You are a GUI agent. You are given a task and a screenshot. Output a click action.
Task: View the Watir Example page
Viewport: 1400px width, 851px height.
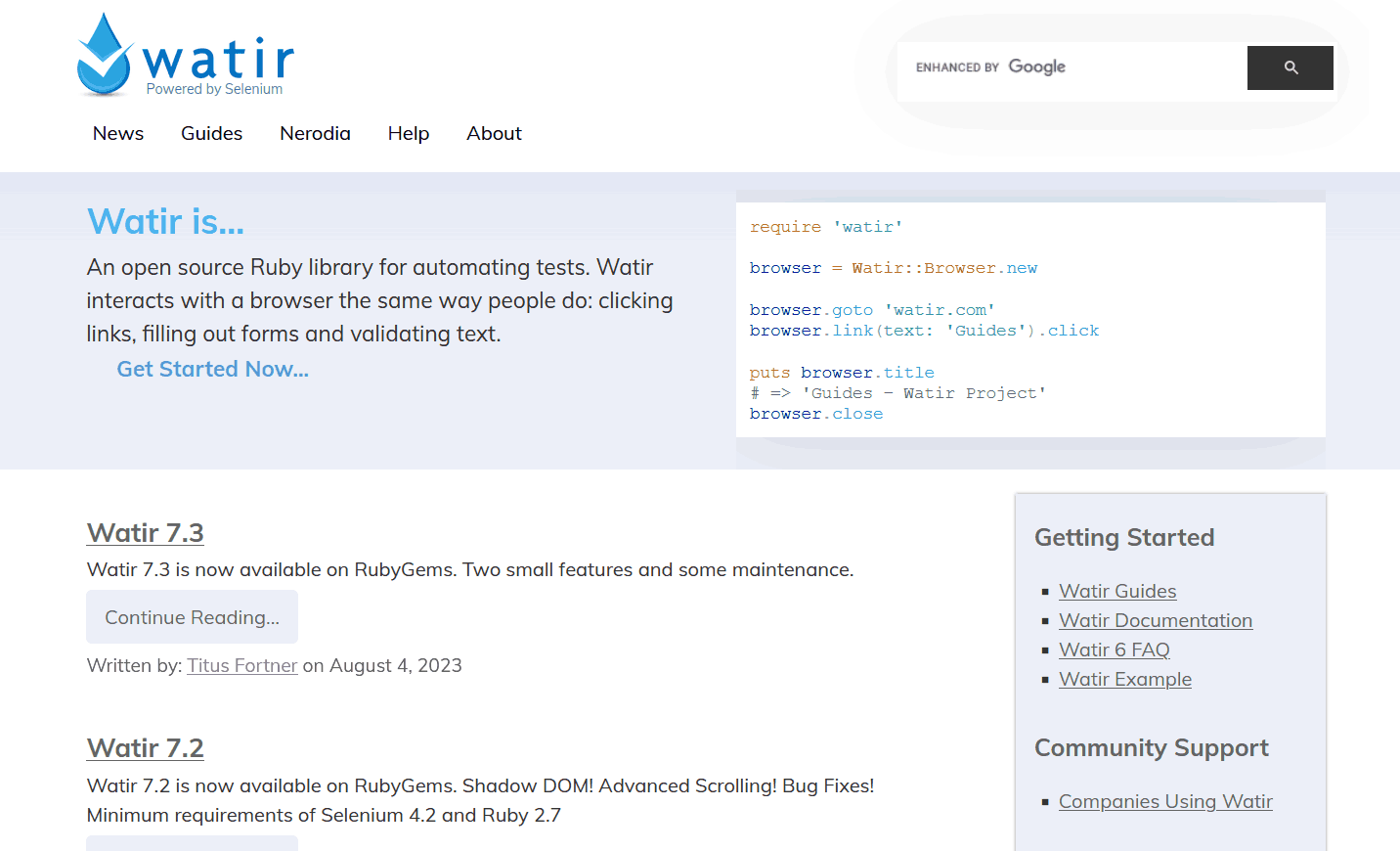coord(1125,679)
